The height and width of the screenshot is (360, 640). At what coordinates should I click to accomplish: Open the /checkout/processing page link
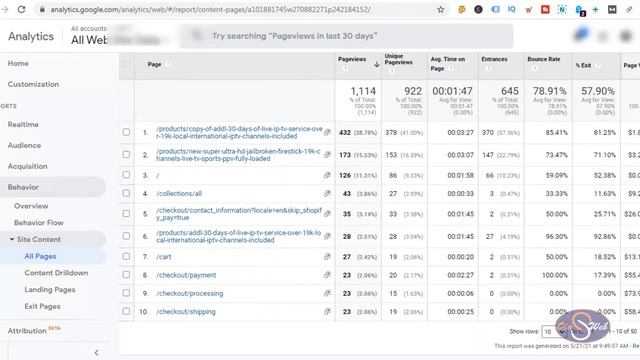click(190, 293)
